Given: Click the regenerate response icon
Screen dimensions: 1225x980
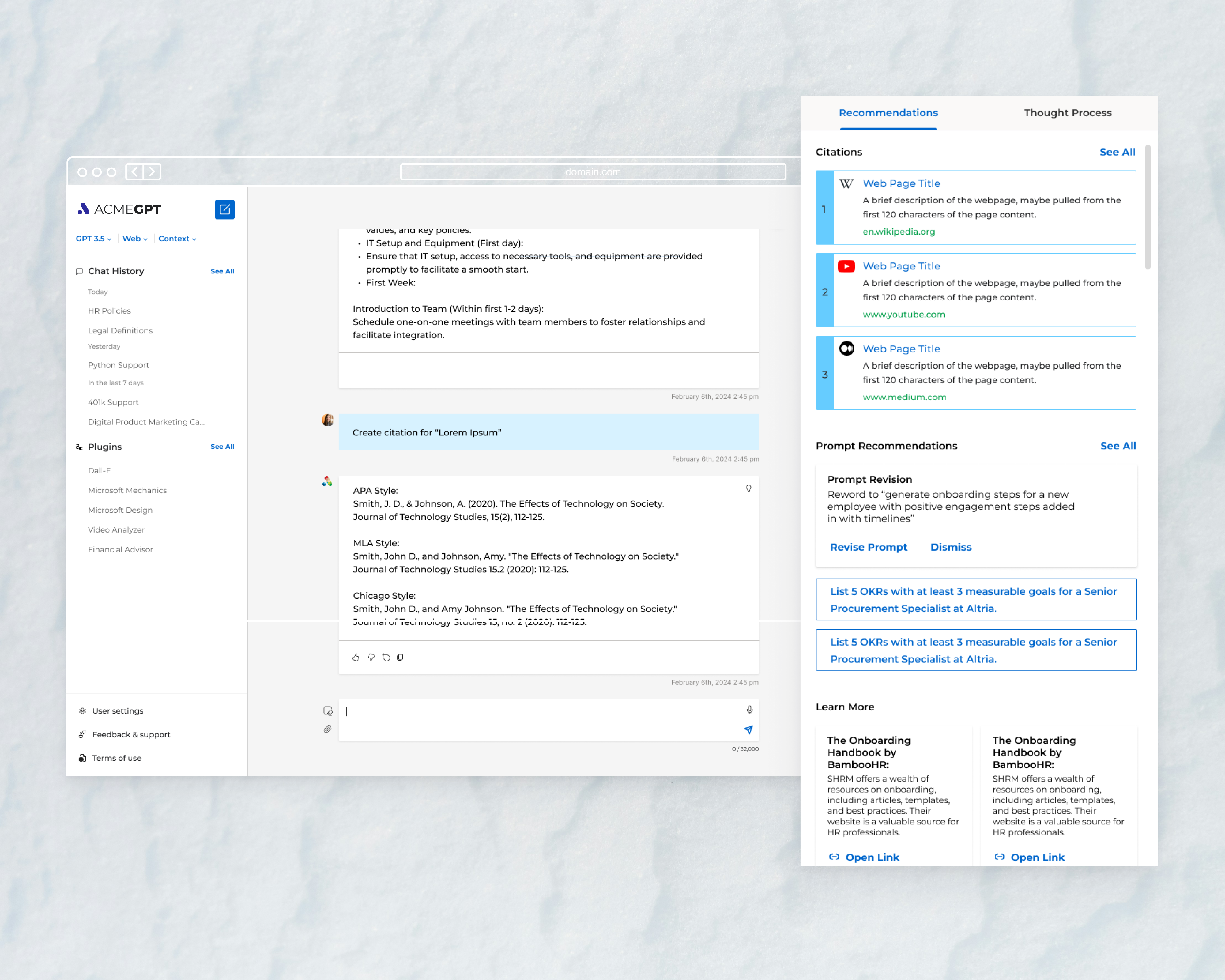Looking at the screenshot, I should pos(386,657).
